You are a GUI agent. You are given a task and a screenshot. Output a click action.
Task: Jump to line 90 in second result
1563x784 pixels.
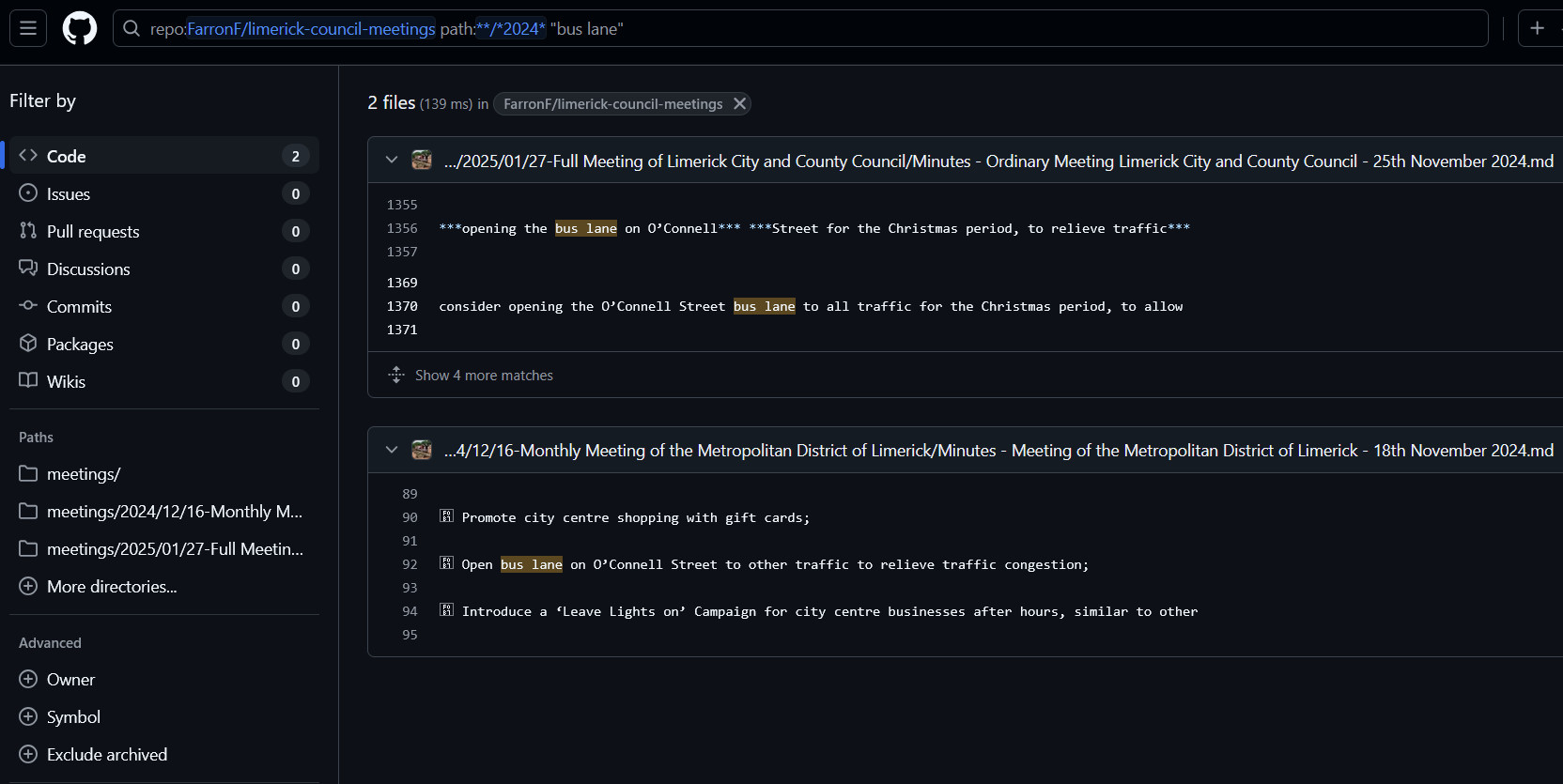[410, 517]
